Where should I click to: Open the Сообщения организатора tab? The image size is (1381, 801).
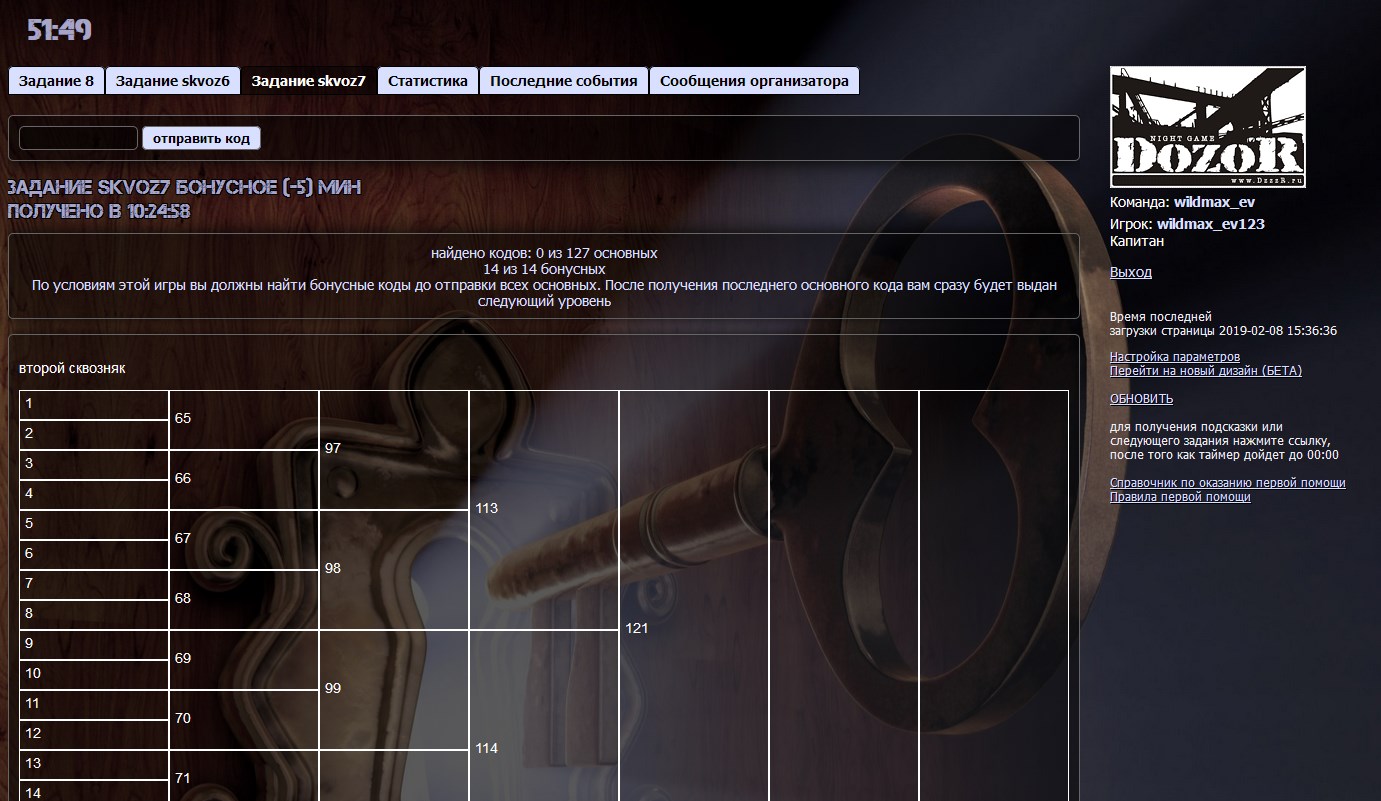tap(754, 81)
